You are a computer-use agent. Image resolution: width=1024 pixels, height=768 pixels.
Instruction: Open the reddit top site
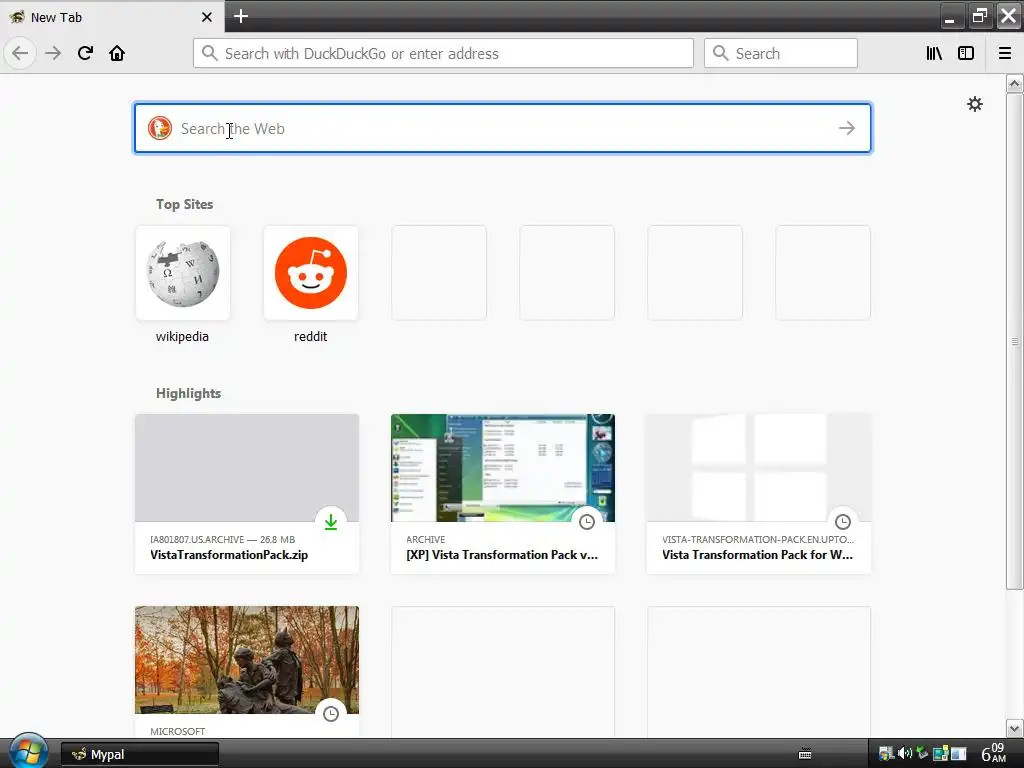[x=310, y=285]
